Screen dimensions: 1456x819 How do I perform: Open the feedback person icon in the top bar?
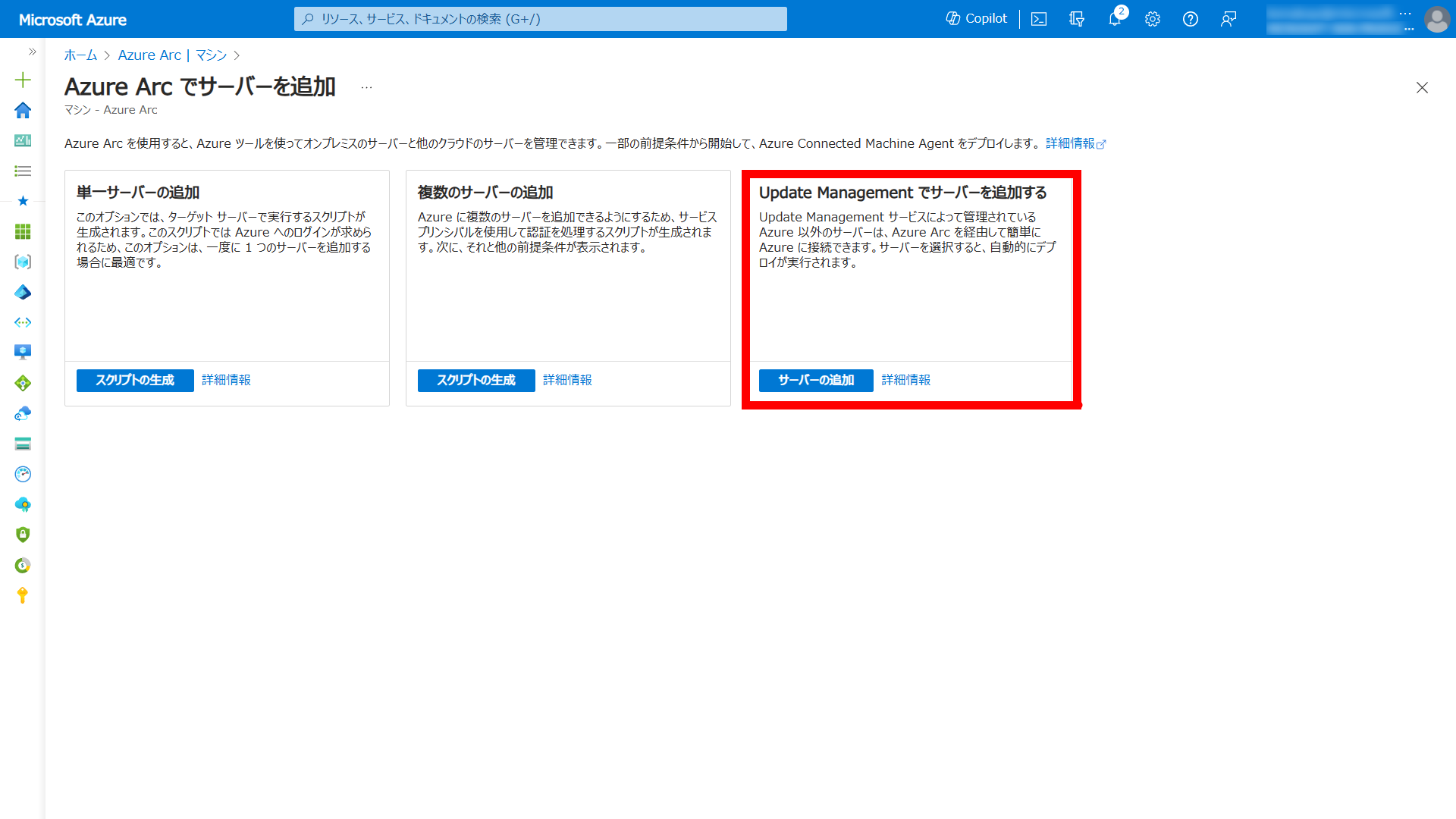coord(1228,19)
